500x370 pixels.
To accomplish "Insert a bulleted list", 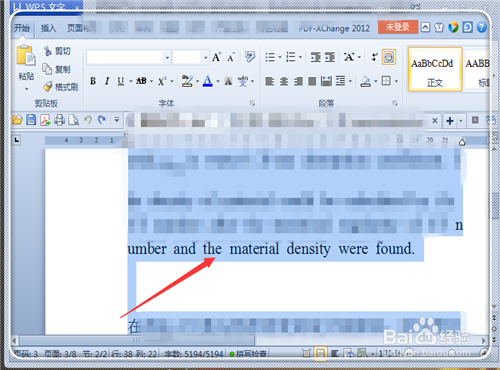I will tap(270, 57).
